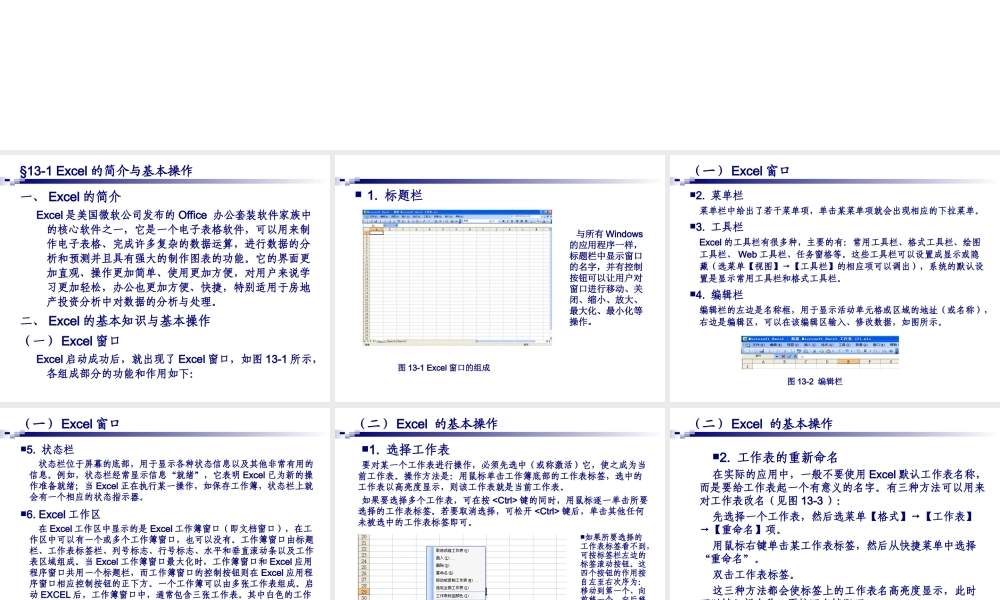
Task: Open the slide with heading 2. 菜单栏
Action: pyautogui.click(x=835, y=278)
